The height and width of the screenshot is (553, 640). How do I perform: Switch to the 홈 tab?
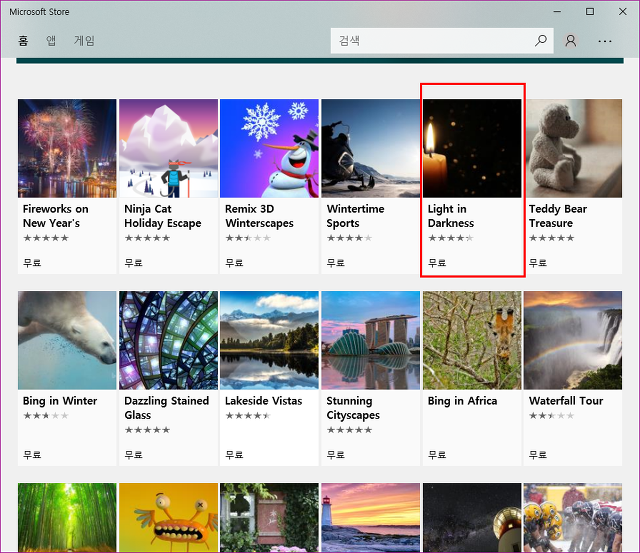(23, 40)
